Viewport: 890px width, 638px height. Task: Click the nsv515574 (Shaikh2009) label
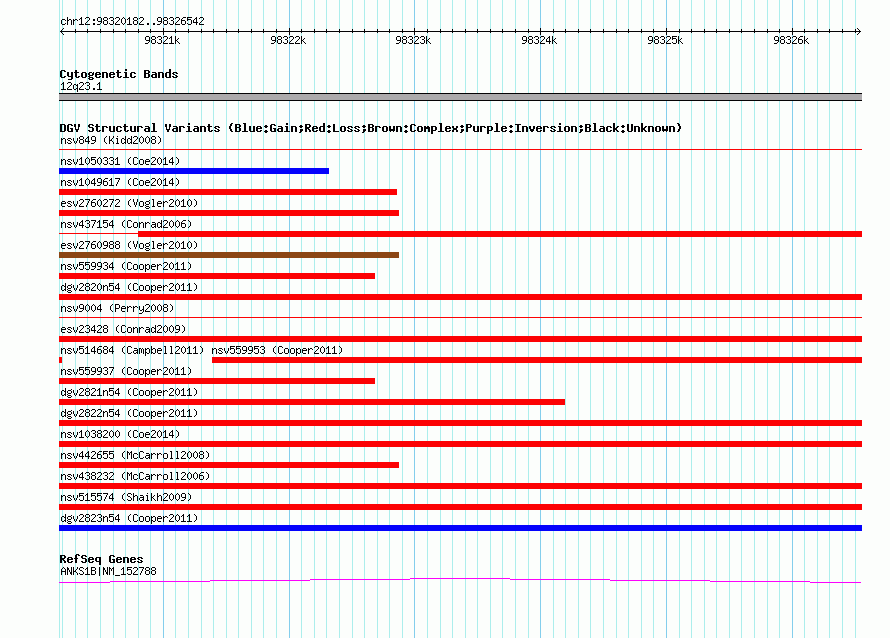point(126,497)
